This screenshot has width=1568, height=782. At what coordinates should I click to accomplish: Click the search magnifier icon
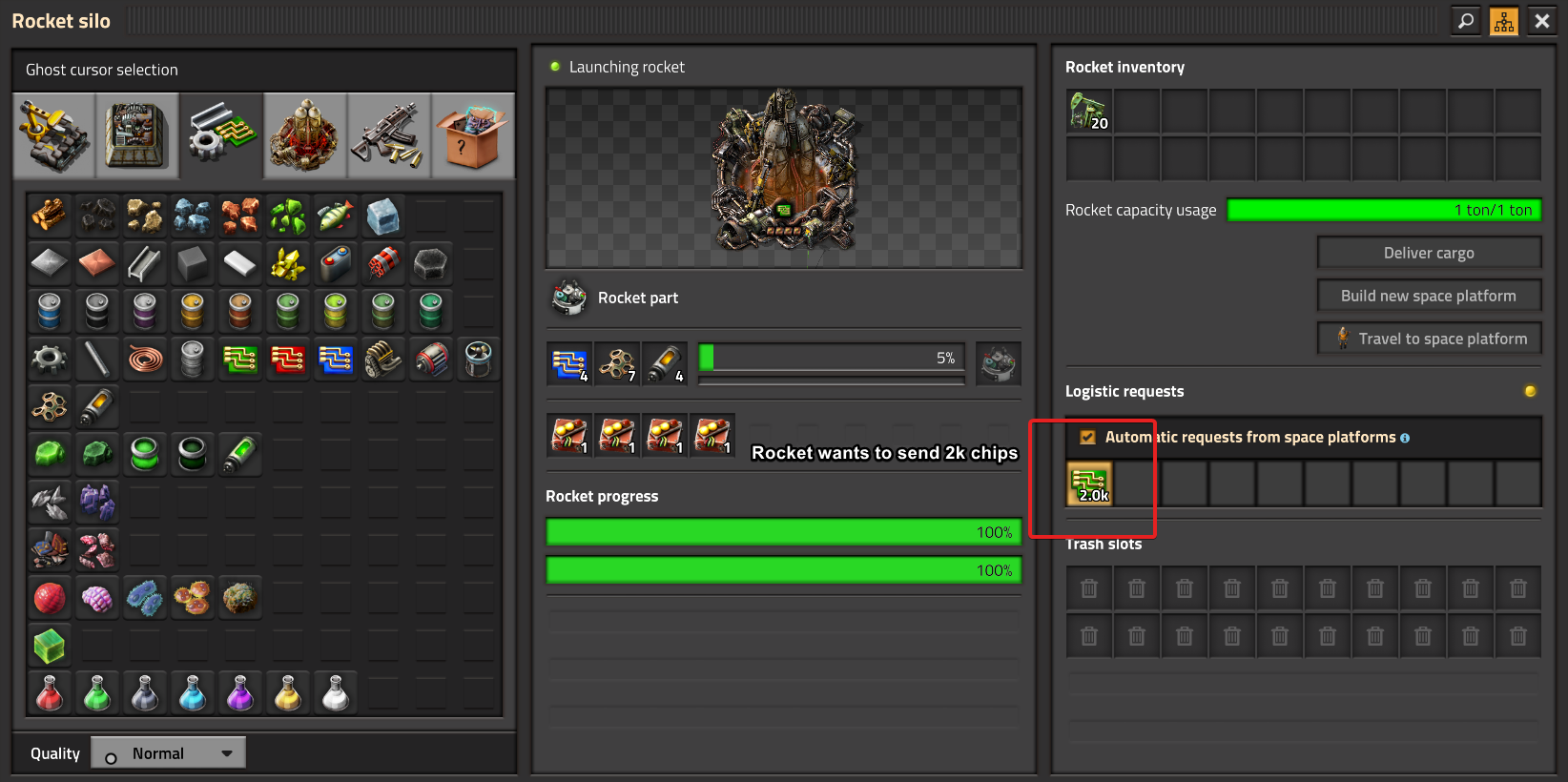click(x=1466, y=21)
